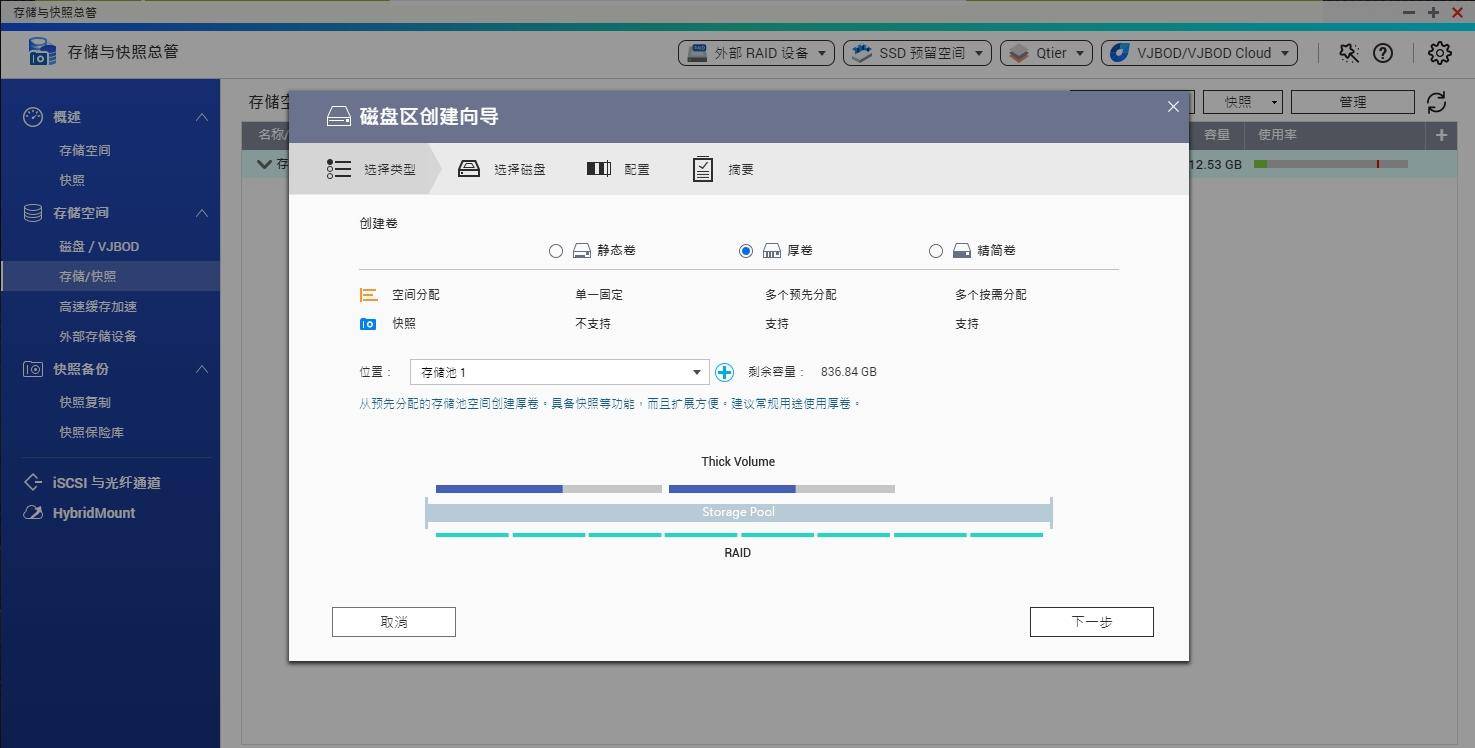Open the 快照复制 sidebar menu item
The image size is (1475, 748).
tap(85, 402)
